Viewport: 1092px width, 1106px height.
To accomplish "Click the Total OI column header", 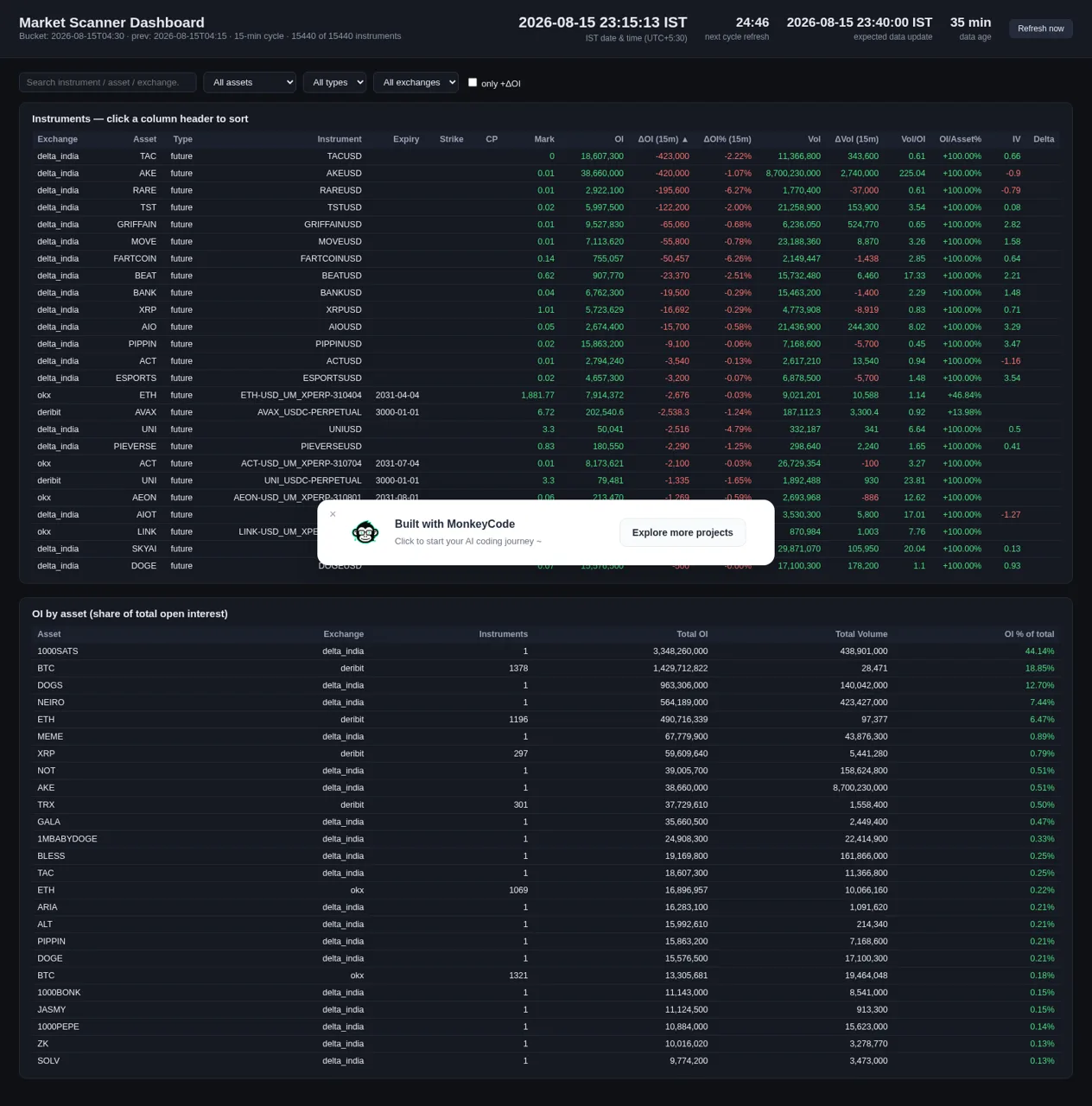I will click(692, 634).
